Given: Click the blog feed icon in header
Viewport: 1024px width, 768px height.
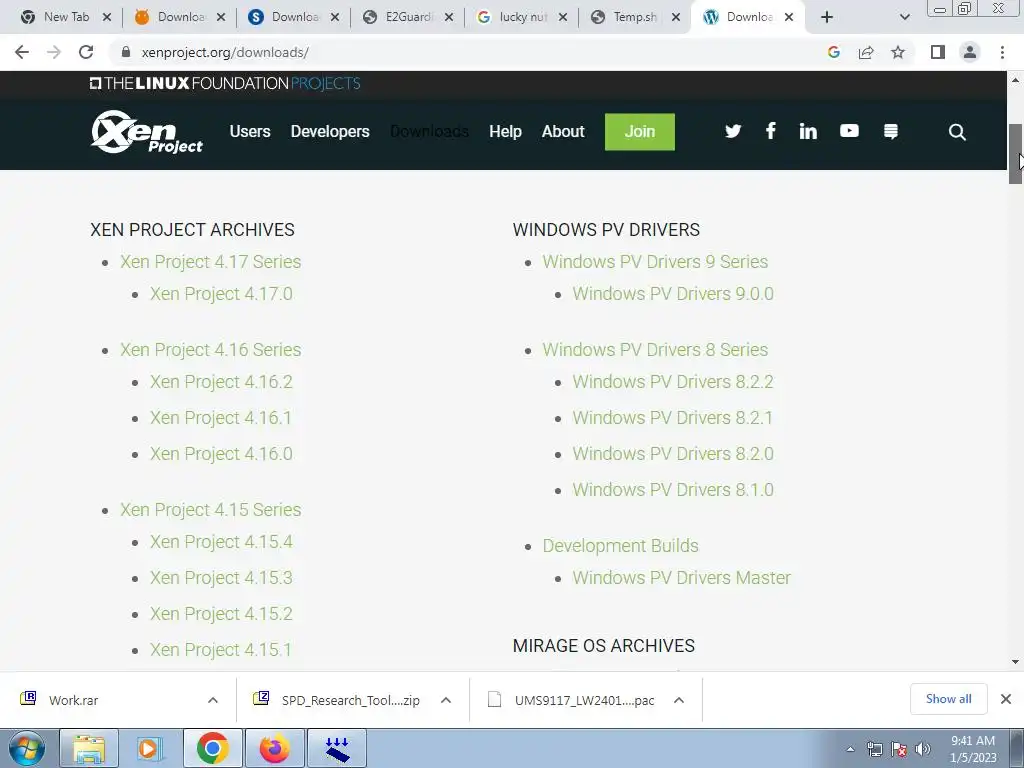Looking at the screenshot, I should (891, 131).
